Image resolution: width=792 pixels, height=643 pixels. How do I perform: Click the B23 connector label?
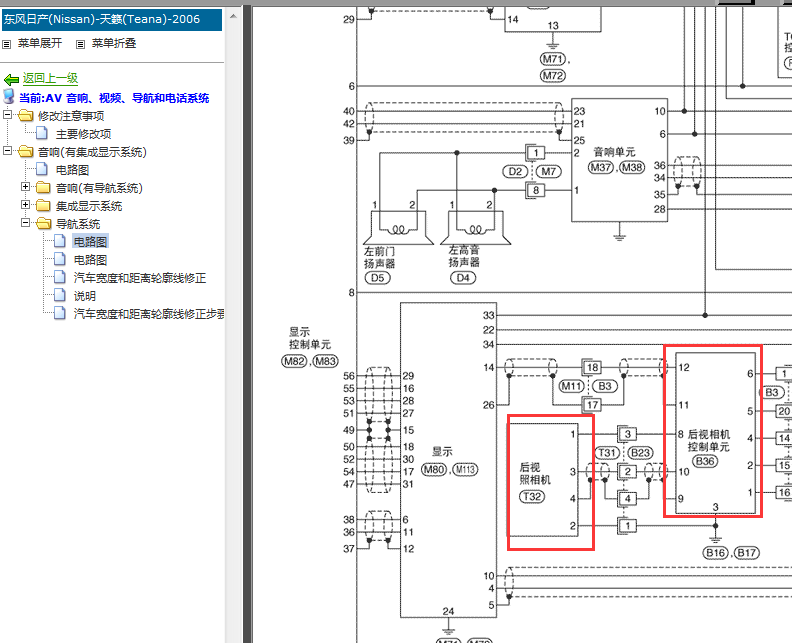[640, 453]
